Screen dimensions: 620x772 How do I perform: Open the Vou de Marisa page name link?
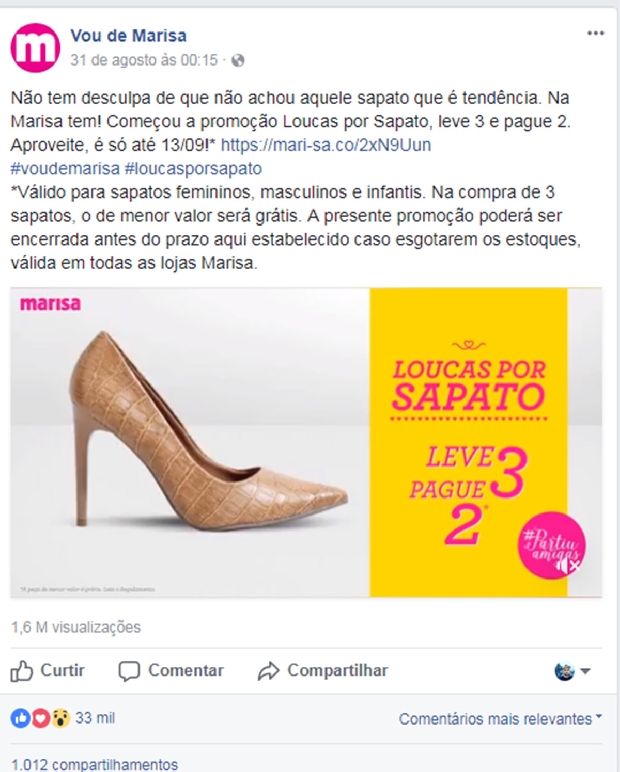(129, 35)
